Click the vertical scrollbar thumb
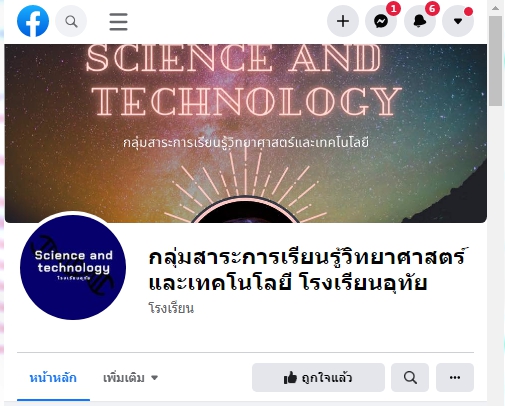505x406 pixels. 496,61
